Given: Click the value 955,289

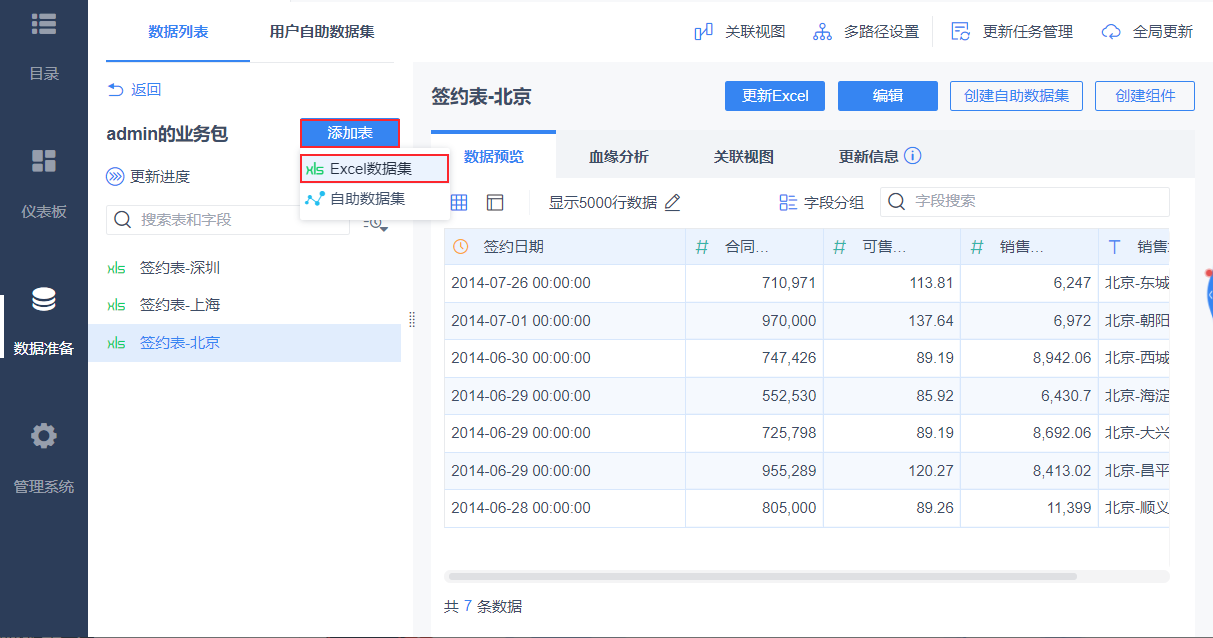Looking at the screenshot, I should point(788,471).
